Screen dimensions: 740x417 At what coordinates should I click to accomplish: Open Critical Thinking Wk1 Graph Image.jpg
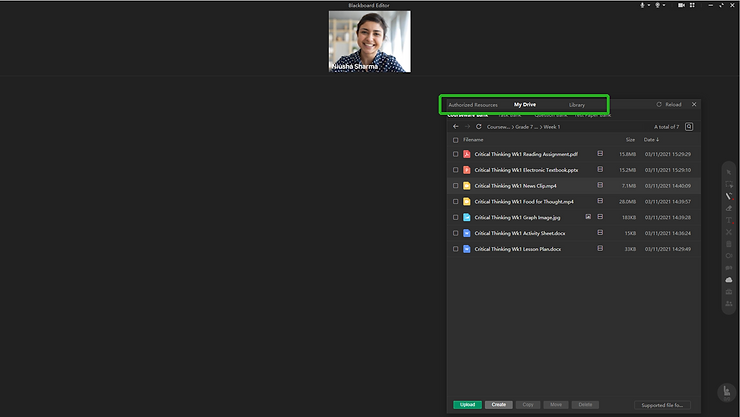click(518, 217)
